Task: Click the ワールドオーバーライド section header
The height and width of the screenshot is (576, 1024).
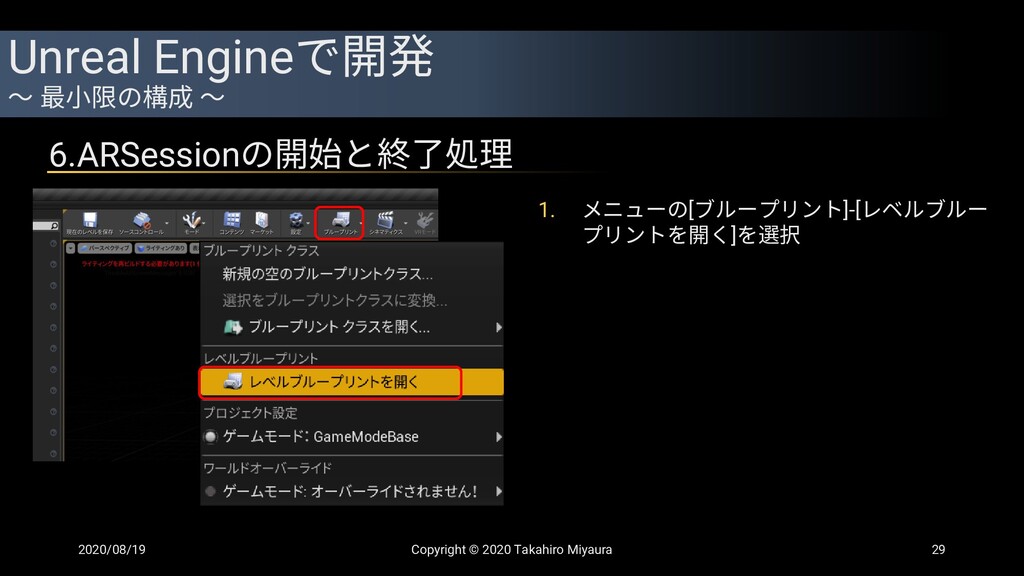Action: tap(268, 468)
